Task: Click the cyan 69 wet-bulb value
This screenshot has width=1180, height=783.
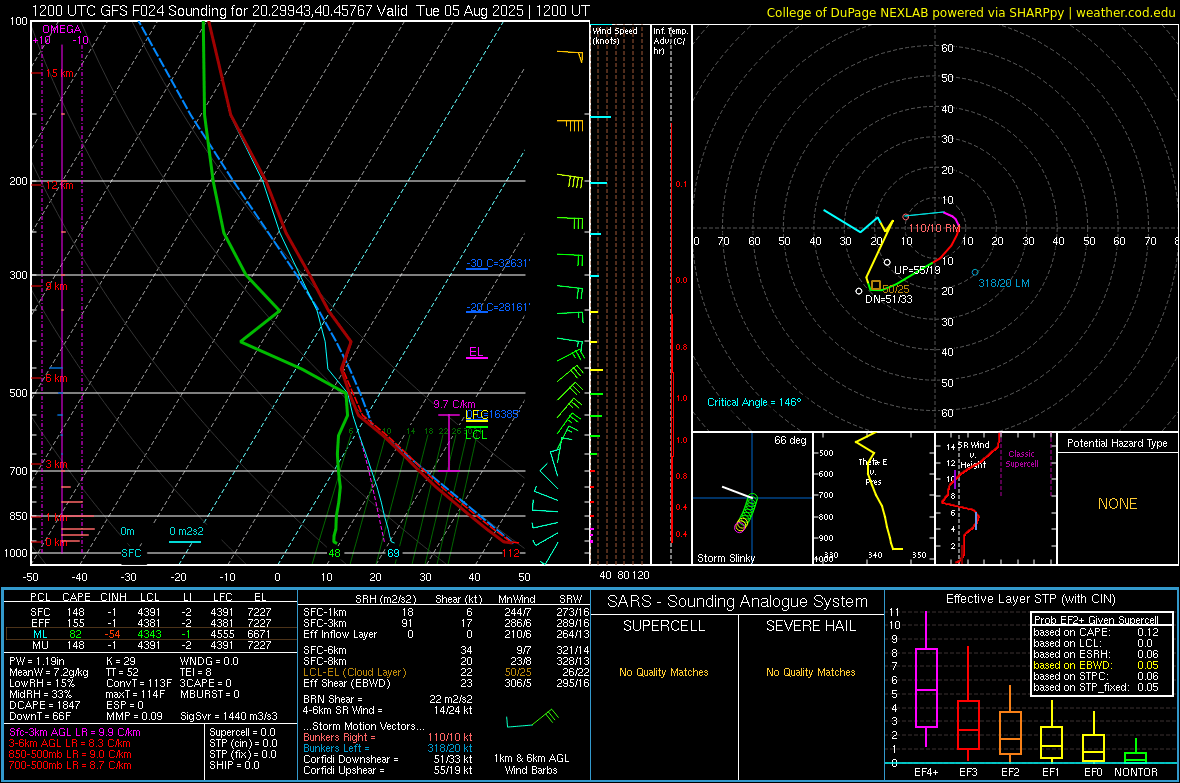Action: [x=393, y=553]
